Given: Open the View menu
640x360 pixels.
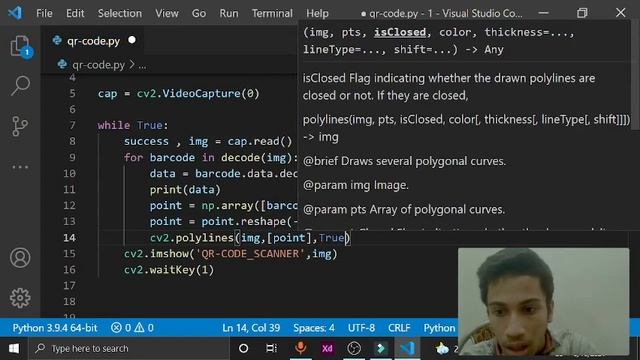Looking at the screenshot, I should (167, 13).
